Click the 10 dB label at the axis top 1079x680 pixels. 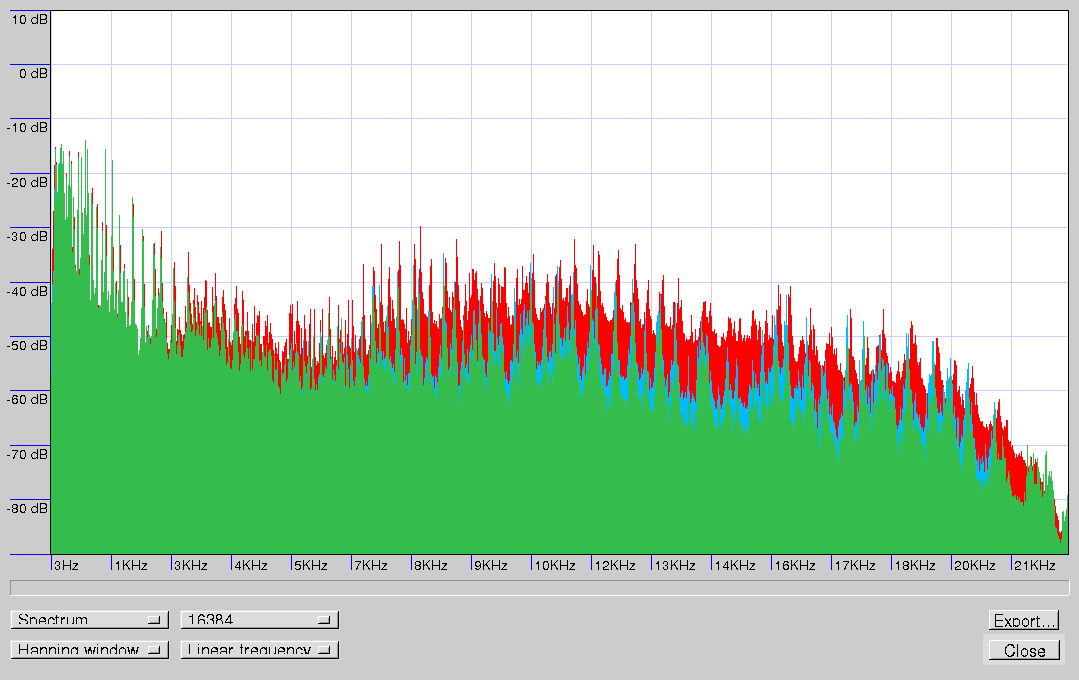[29, 19]
